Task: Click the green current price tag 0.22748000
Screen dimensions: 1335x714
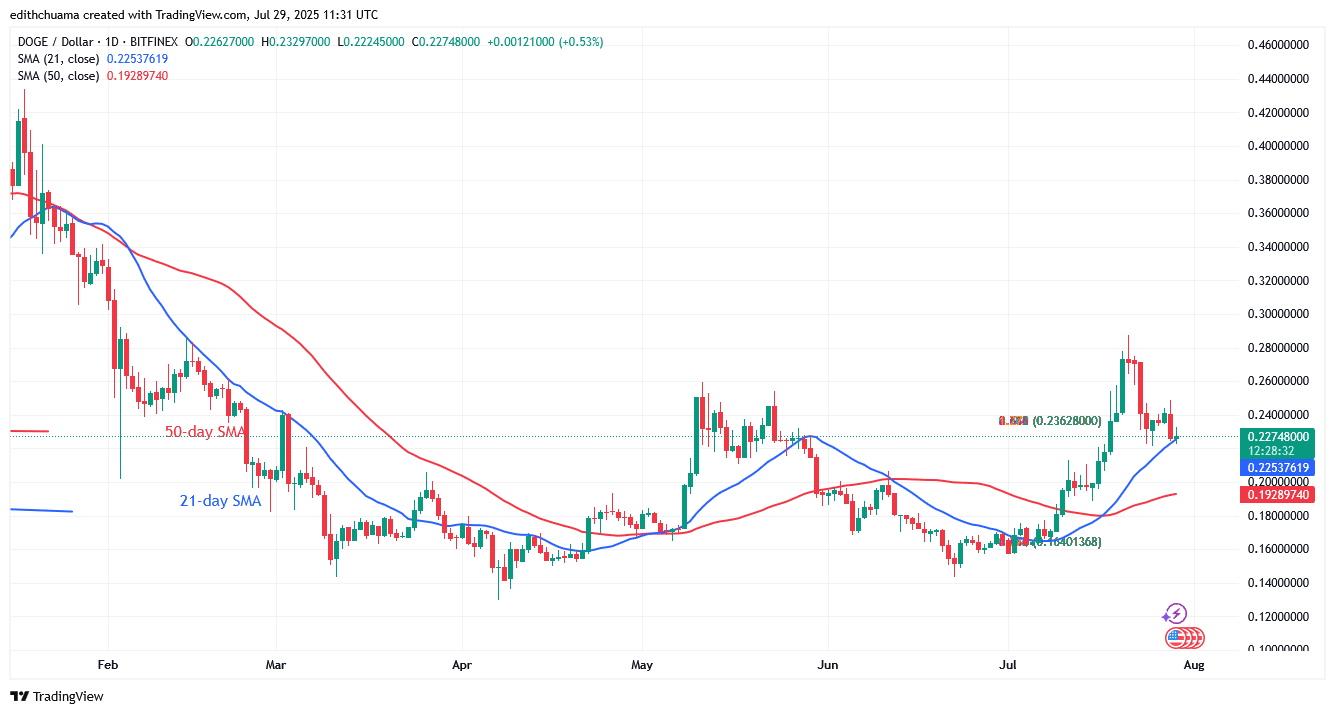Action: (x=1280, y=436)
